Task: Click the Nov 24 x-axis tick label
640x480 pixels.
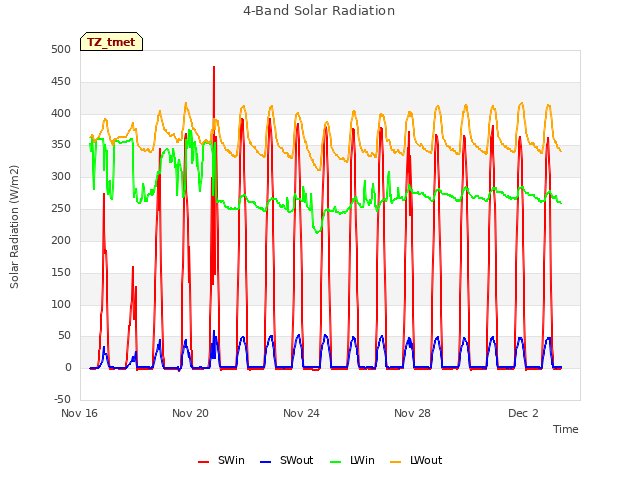Action: pyautogui.click(x=301, y=413)
